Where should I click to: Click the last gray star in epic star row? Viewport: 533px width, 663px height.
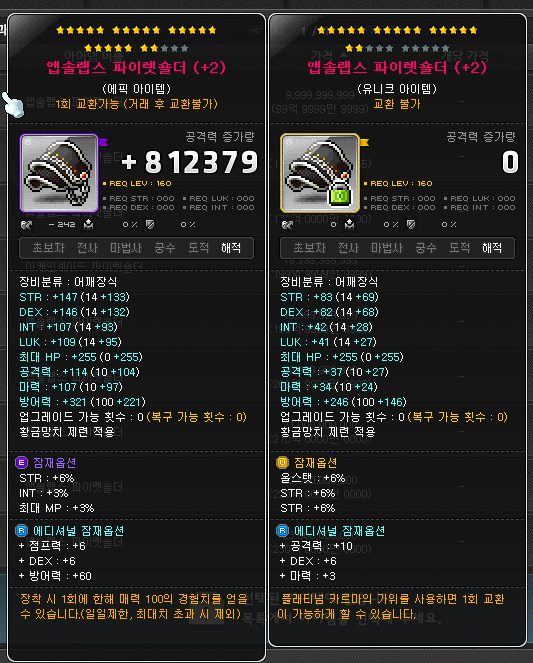tap(185, 48)
